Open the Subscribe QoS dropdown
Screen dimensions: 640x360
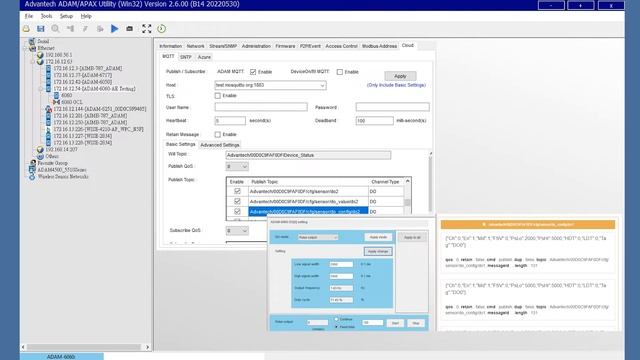pos(244,231)
